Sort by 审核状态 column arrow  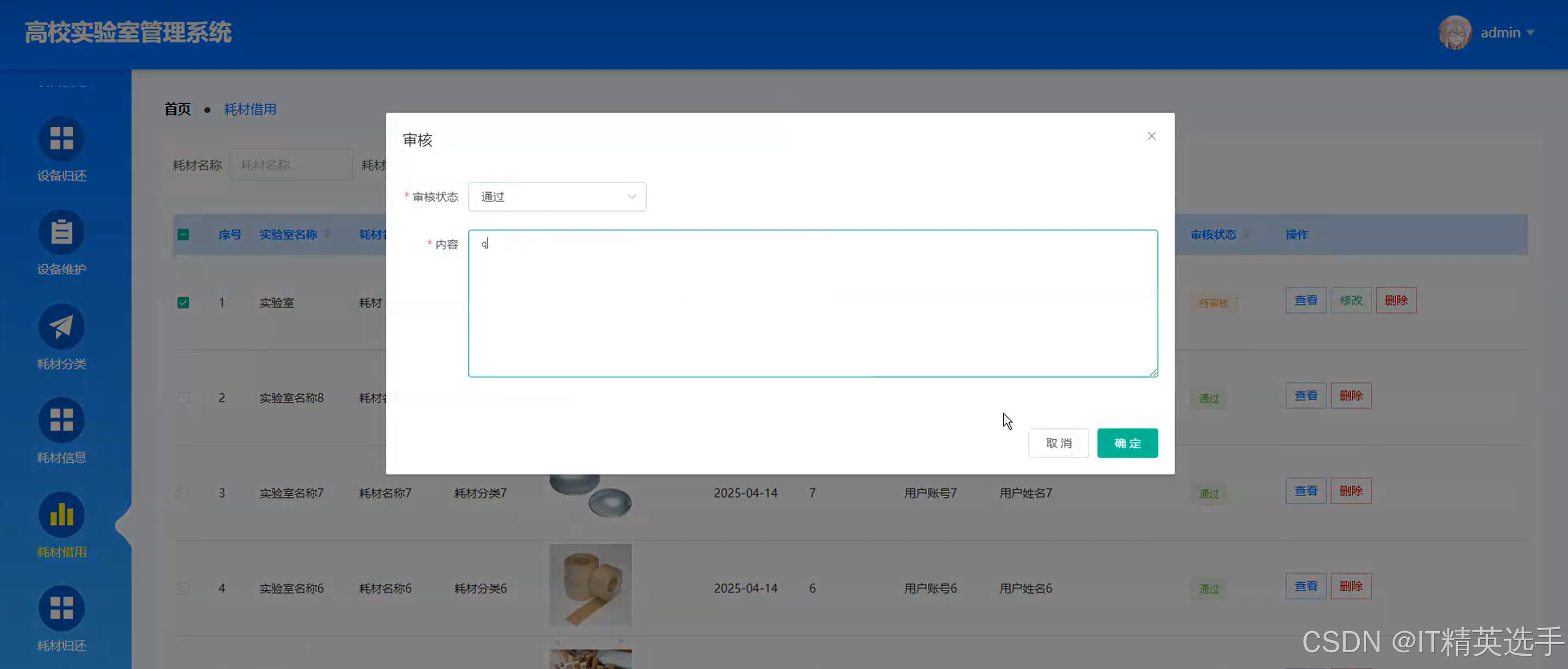click(1246, 234)
